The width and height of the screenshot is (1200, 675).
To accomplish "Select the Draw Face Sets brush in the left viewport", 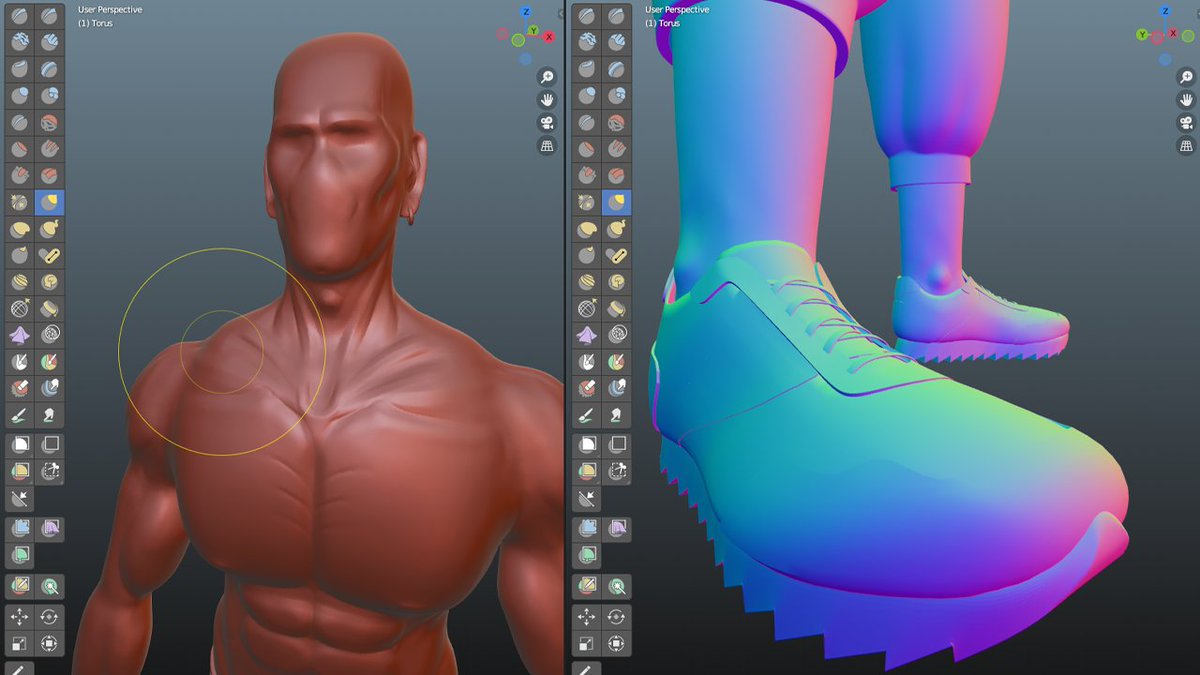I will click(49, 362).
